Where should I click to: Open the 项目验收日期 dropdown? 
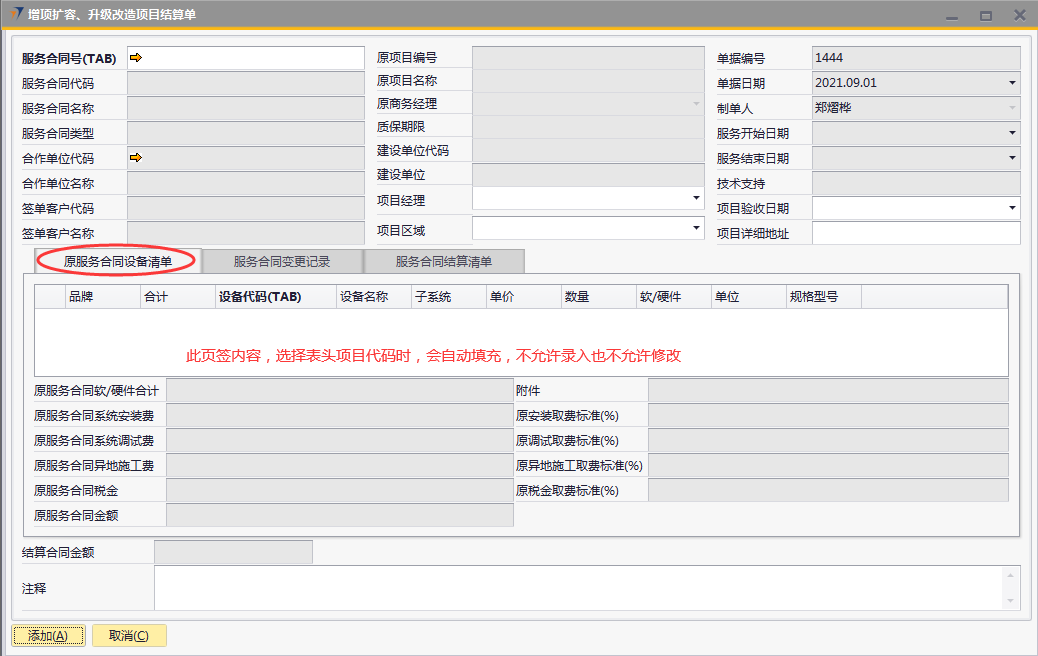[x=1012, y=208]
